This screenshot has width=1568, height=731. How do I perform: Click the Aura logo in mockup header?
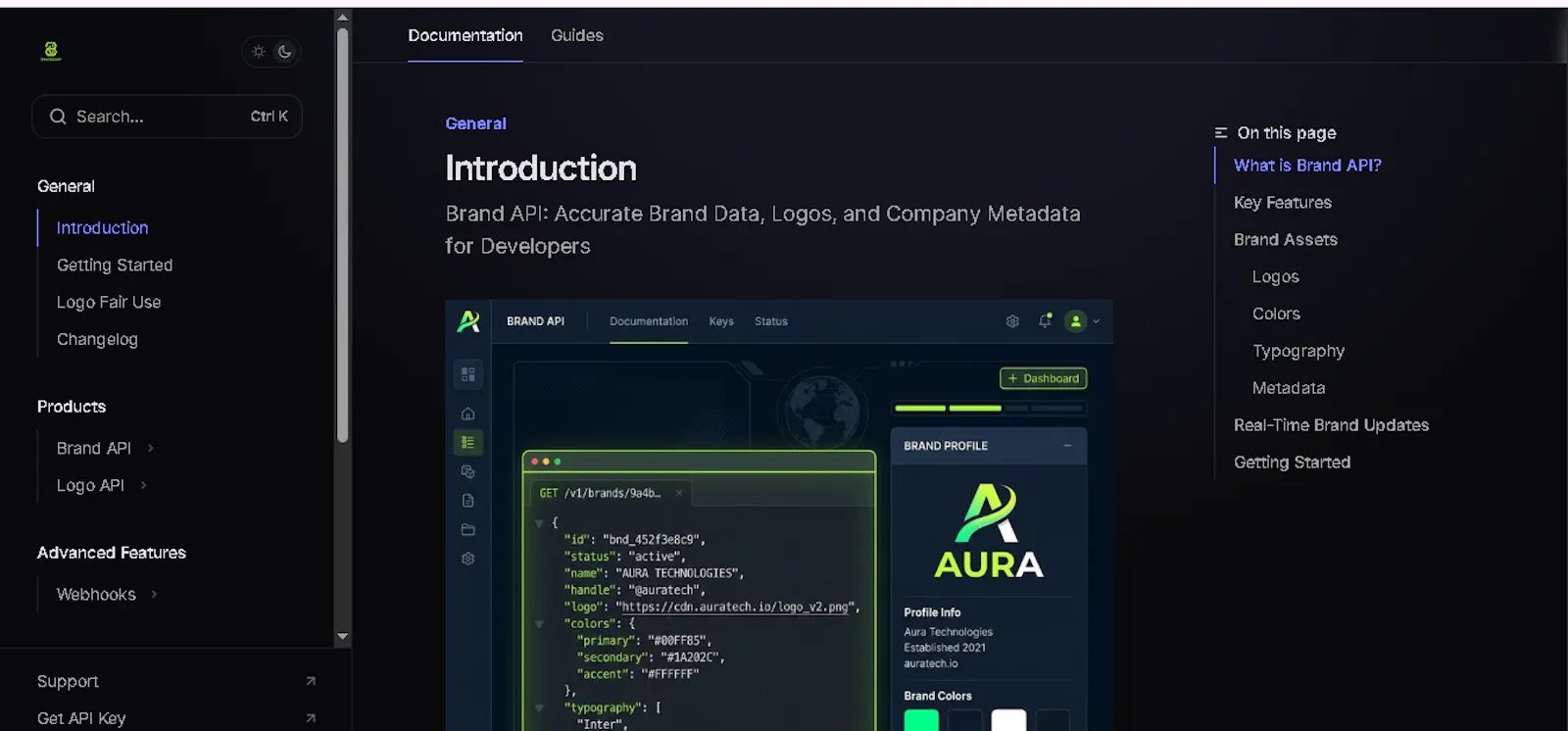468,320
